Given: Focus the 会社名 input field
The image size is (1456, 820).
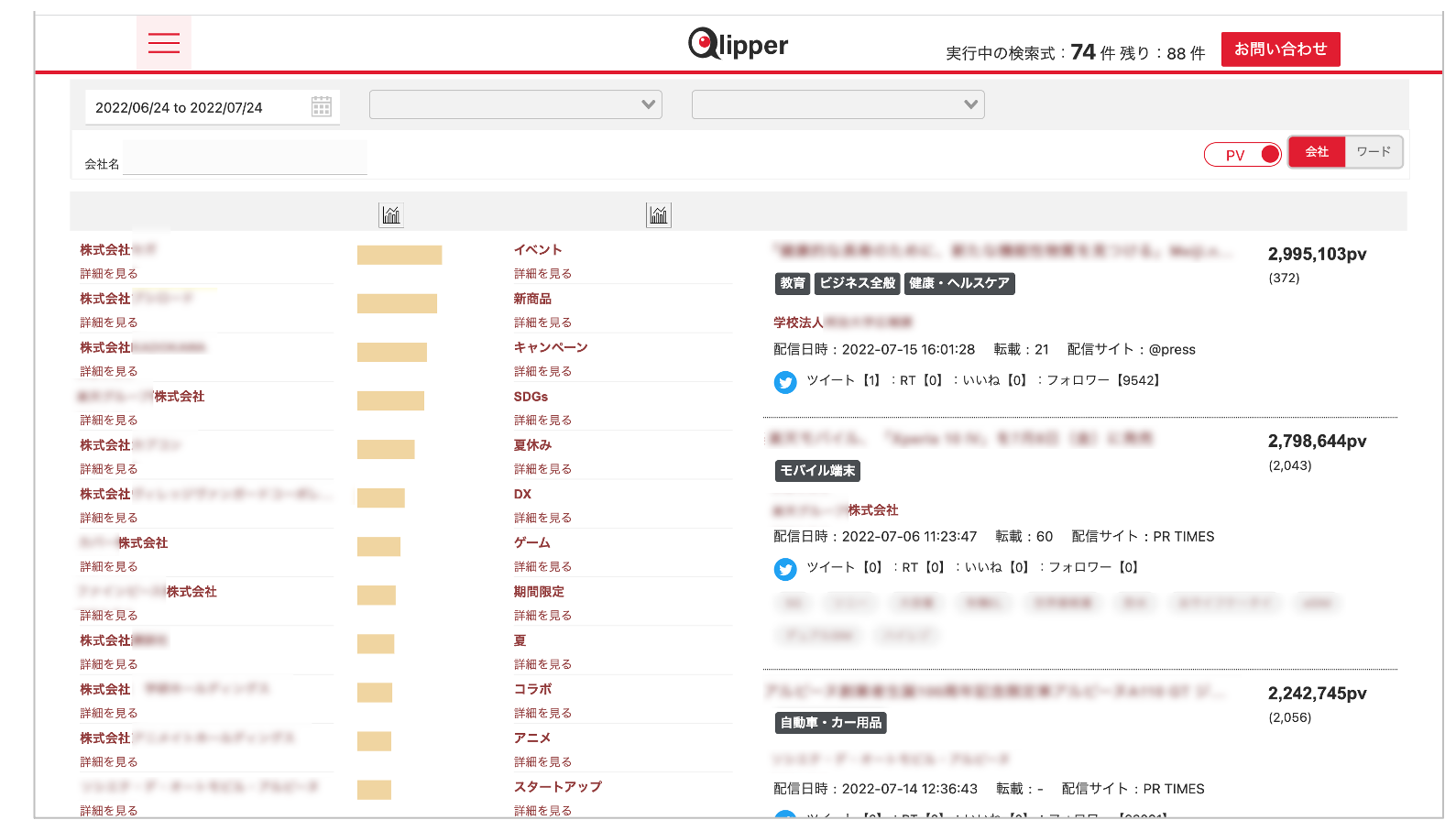Looking at the screenshot, I should (x=245, y=159).
